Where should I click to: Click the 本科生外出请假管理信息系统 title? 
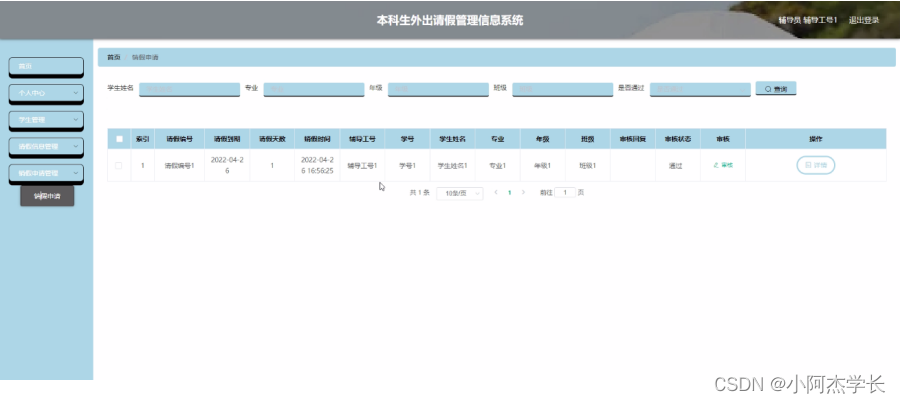pos(450,20)
